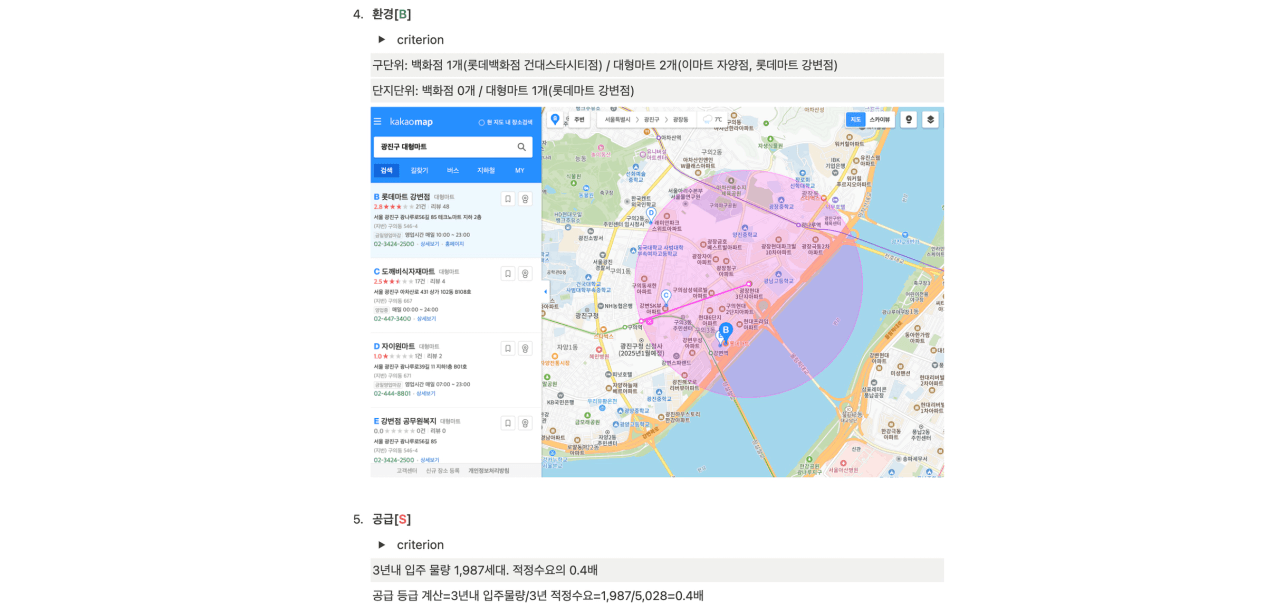Click 신규 장소 등록 footer link
Viewport: 1266px width, 608px height.
coord(443,470)
